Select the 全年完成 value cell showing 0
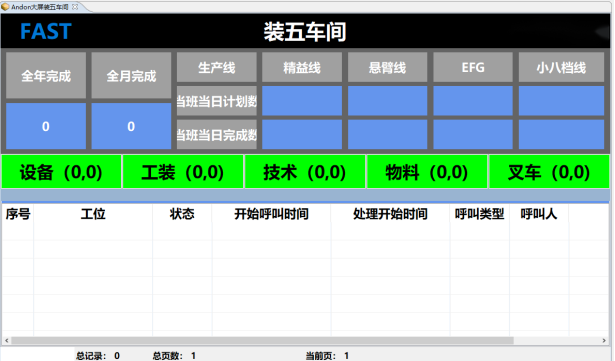 [46, 126]
